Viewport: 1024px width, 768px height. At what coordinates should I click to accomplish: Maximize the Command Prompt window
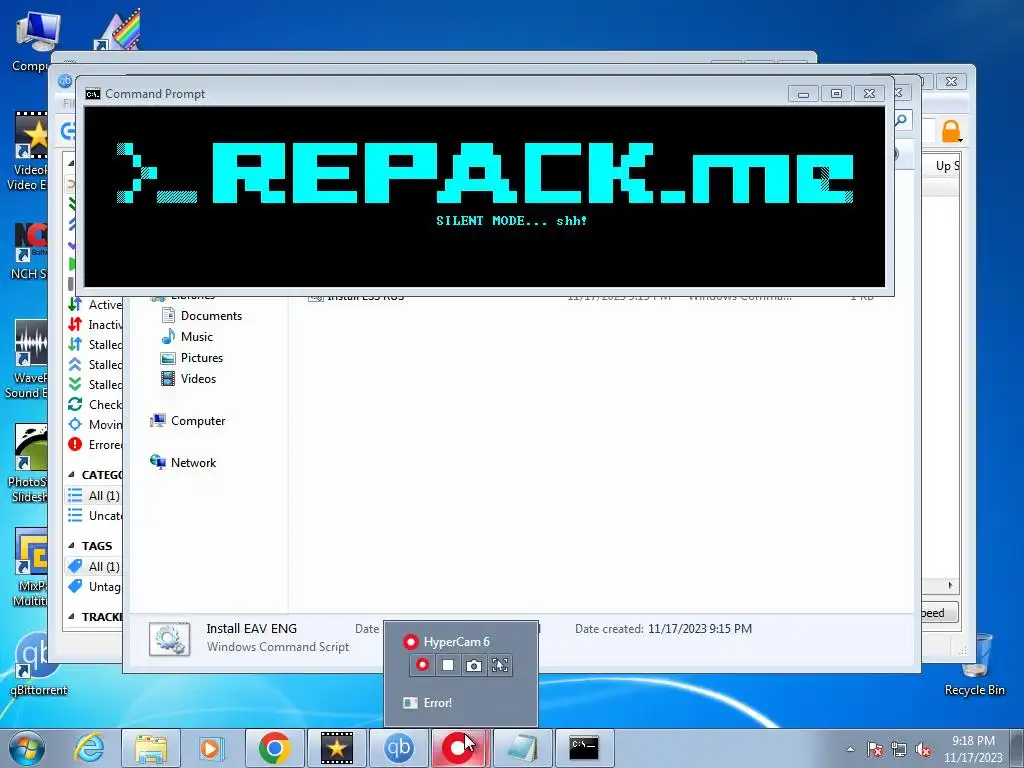(x=836, y=94)
